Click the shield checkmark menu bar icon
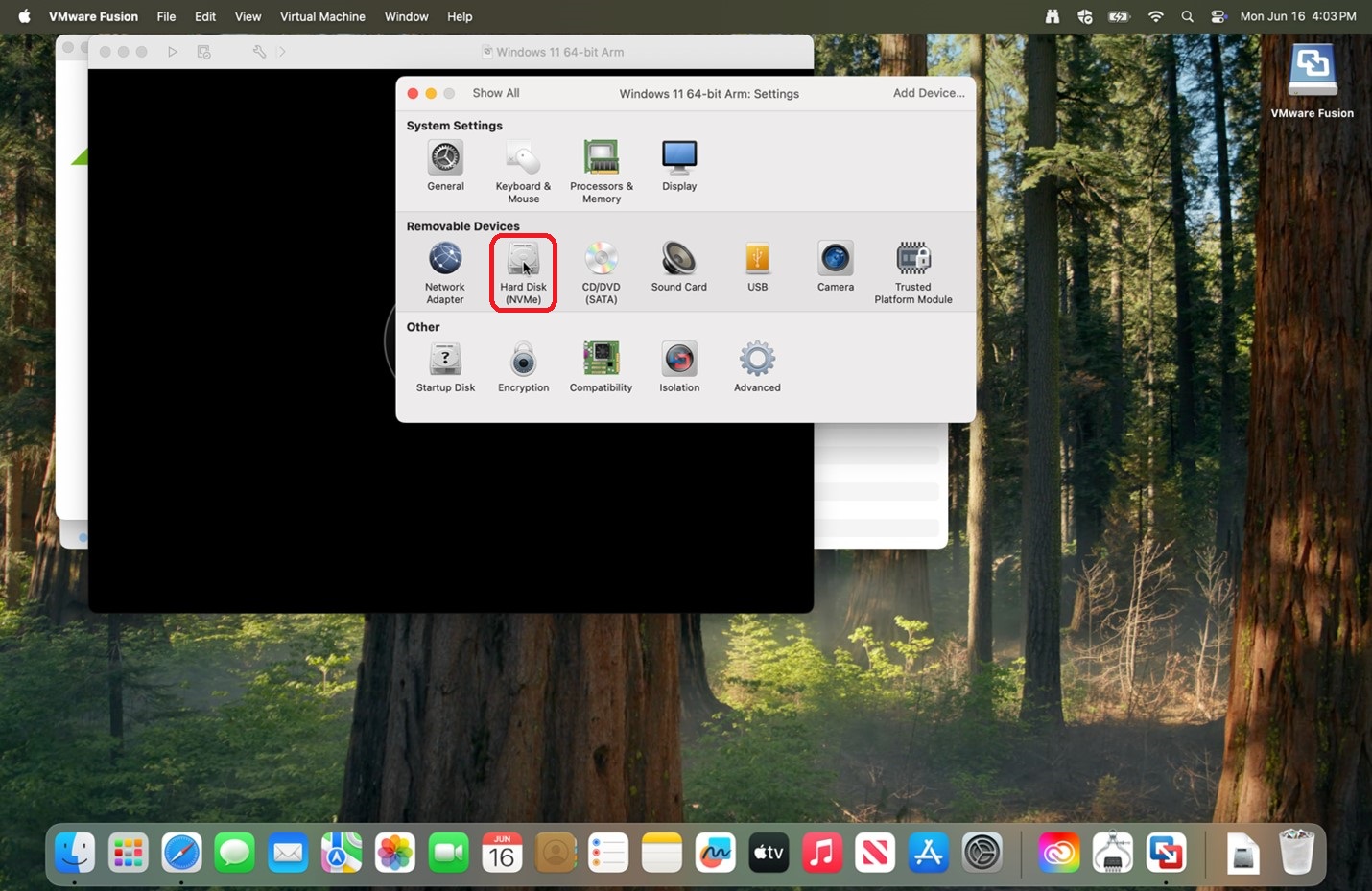1372x891 pixels. [x=1085, y=16]
